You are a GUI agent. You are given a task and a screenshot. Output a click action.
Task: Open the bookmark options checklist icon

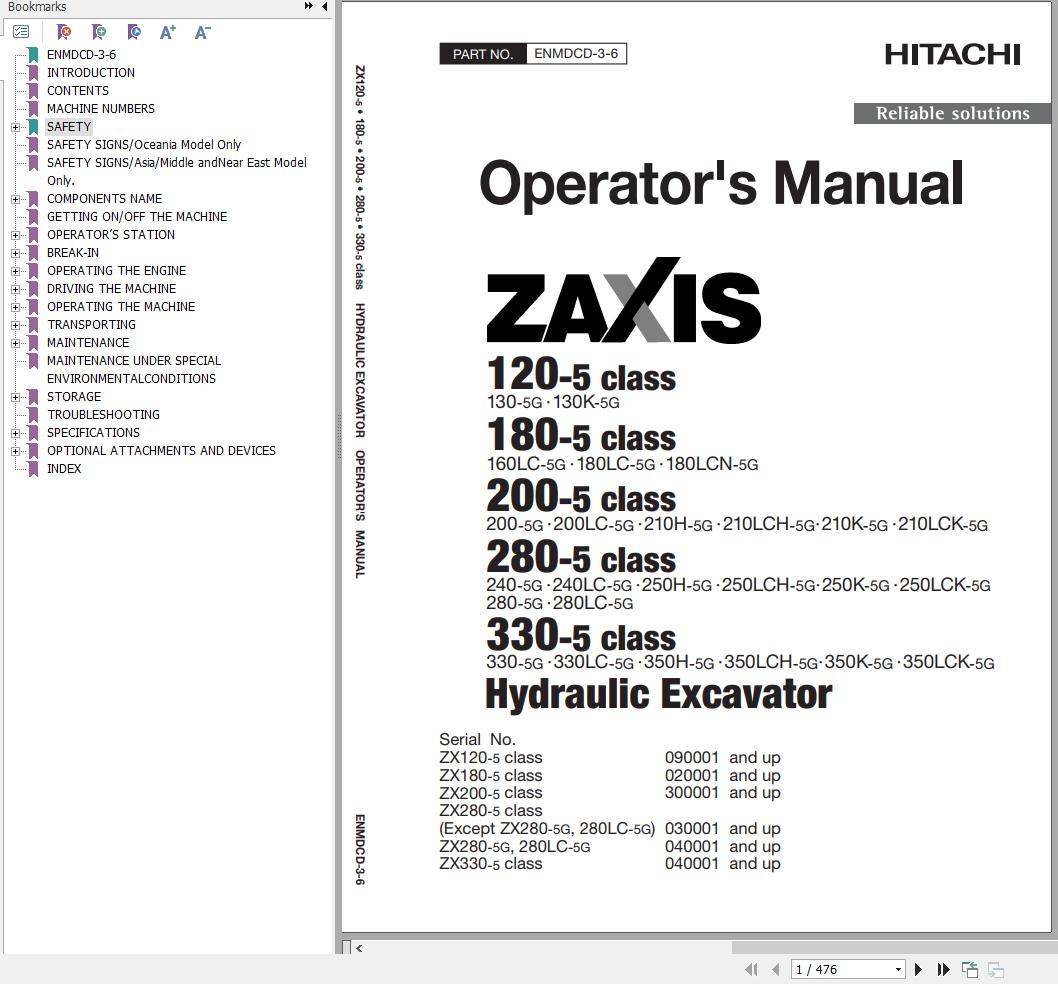click(x=21, y=32)
